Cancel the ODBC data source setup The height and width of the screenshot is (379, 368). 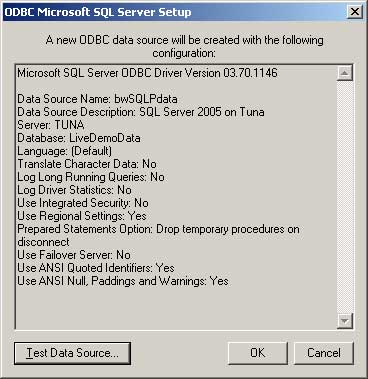[x=324, y=353]
